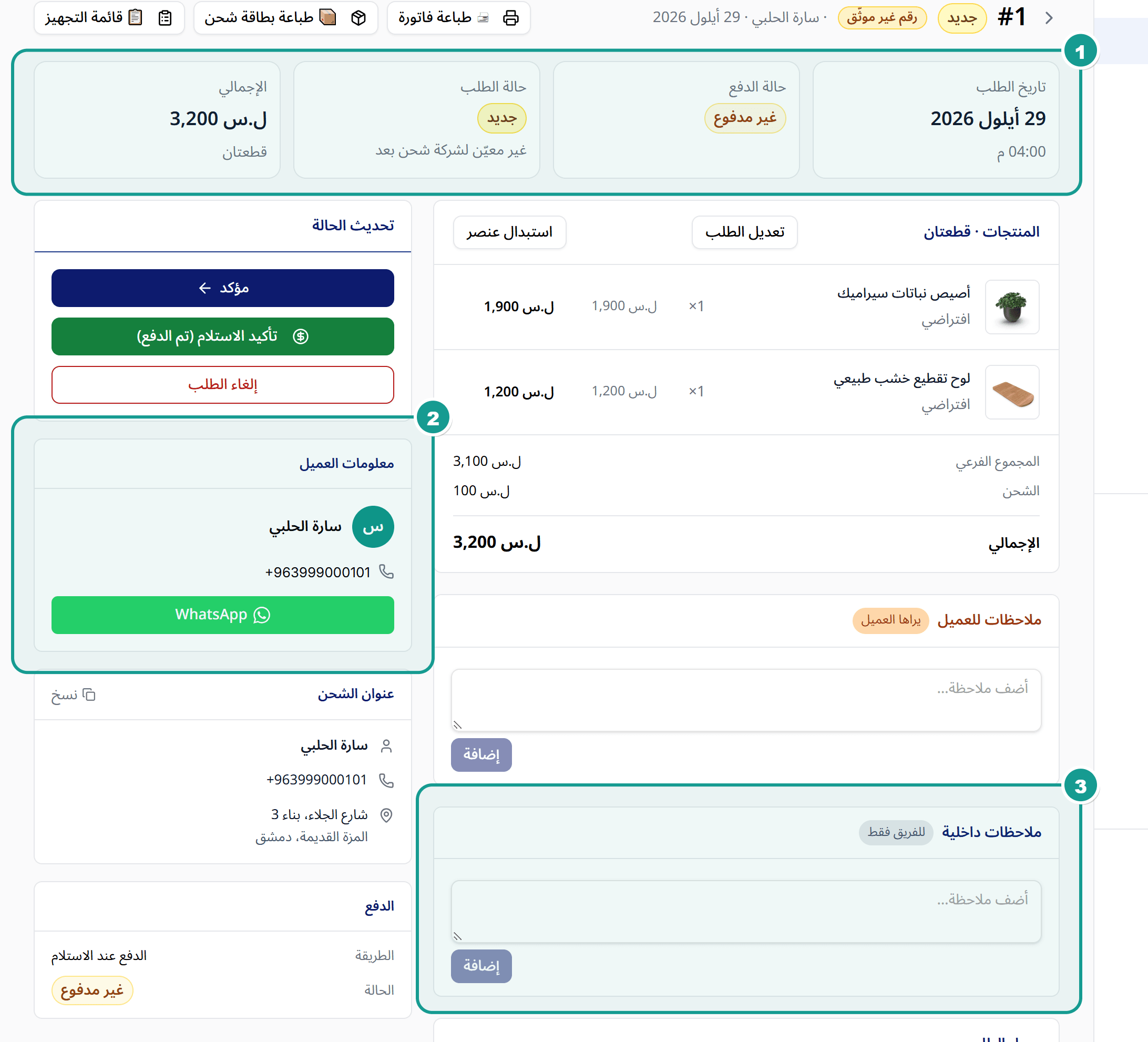Focus the internal notes text area

(x=746, y=912)
